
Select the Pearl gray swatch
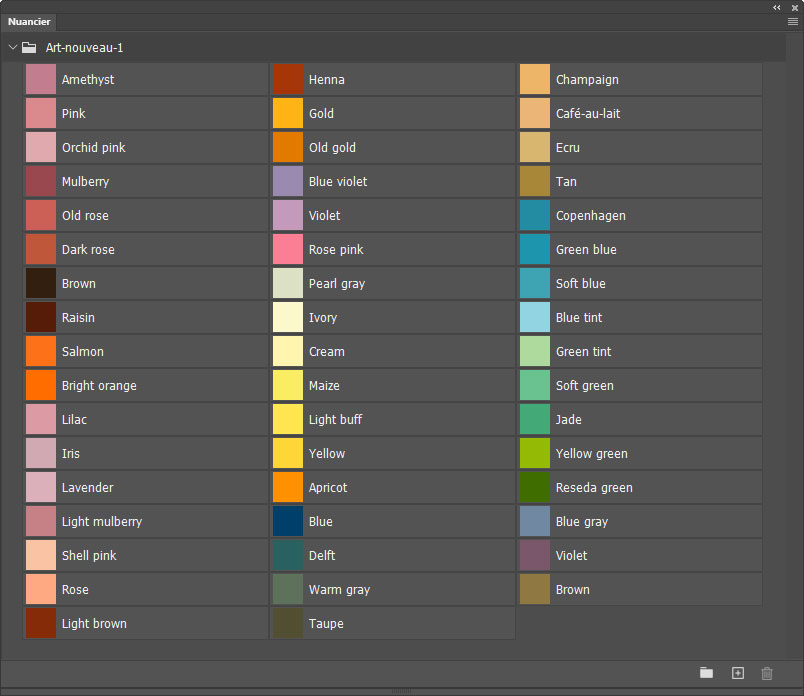[288, 283]
